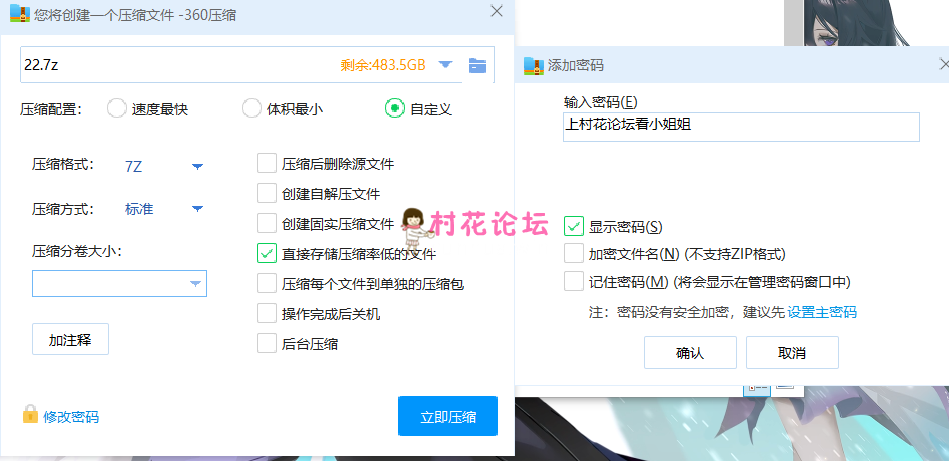Image resolution: width=949 pixels, height=461 pixels.
Task: Click the 立即压缩 button
Action: 448,416
